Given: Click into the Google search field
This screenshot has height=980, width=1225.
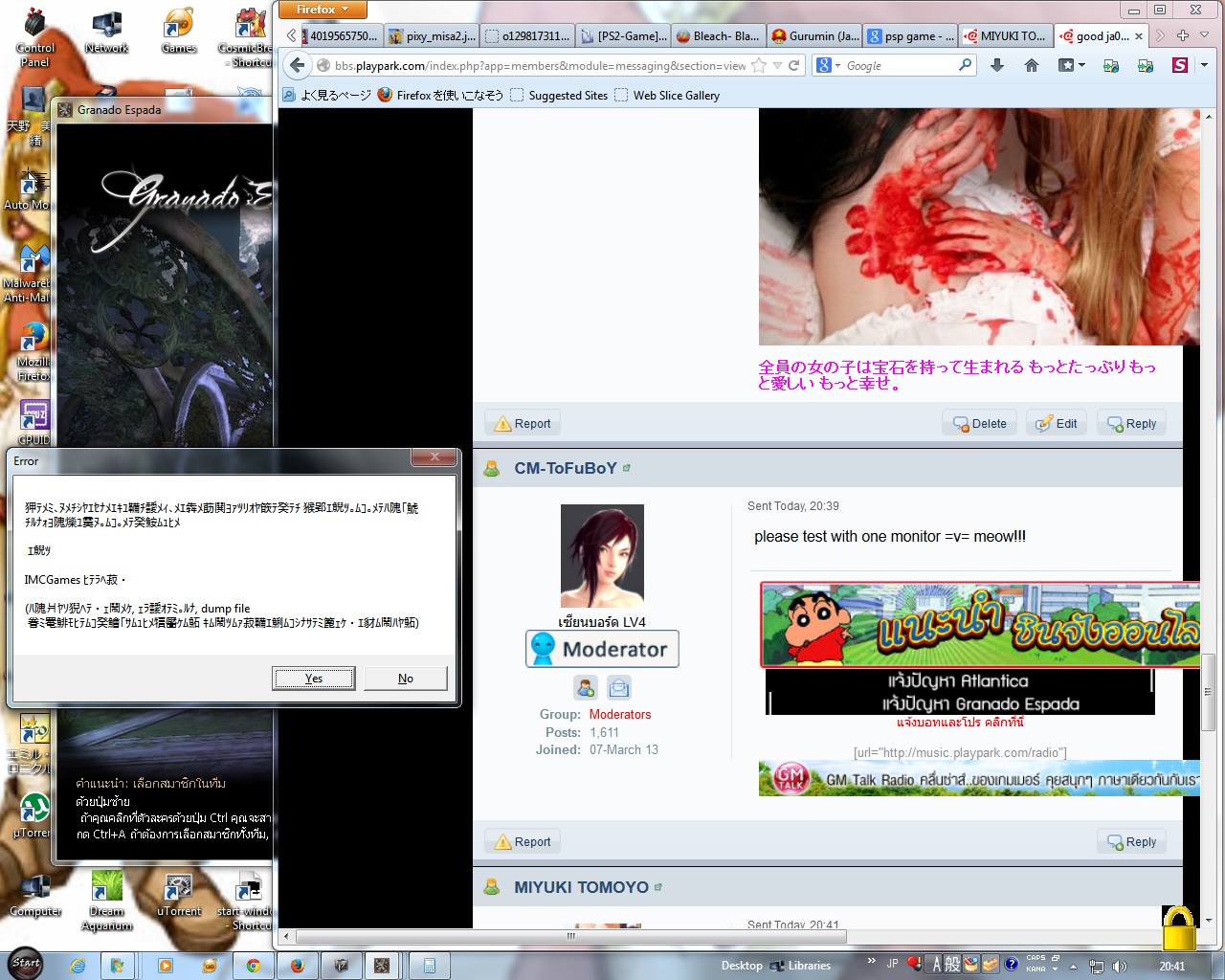Looking at the screenshot, I should pos(900,65).
